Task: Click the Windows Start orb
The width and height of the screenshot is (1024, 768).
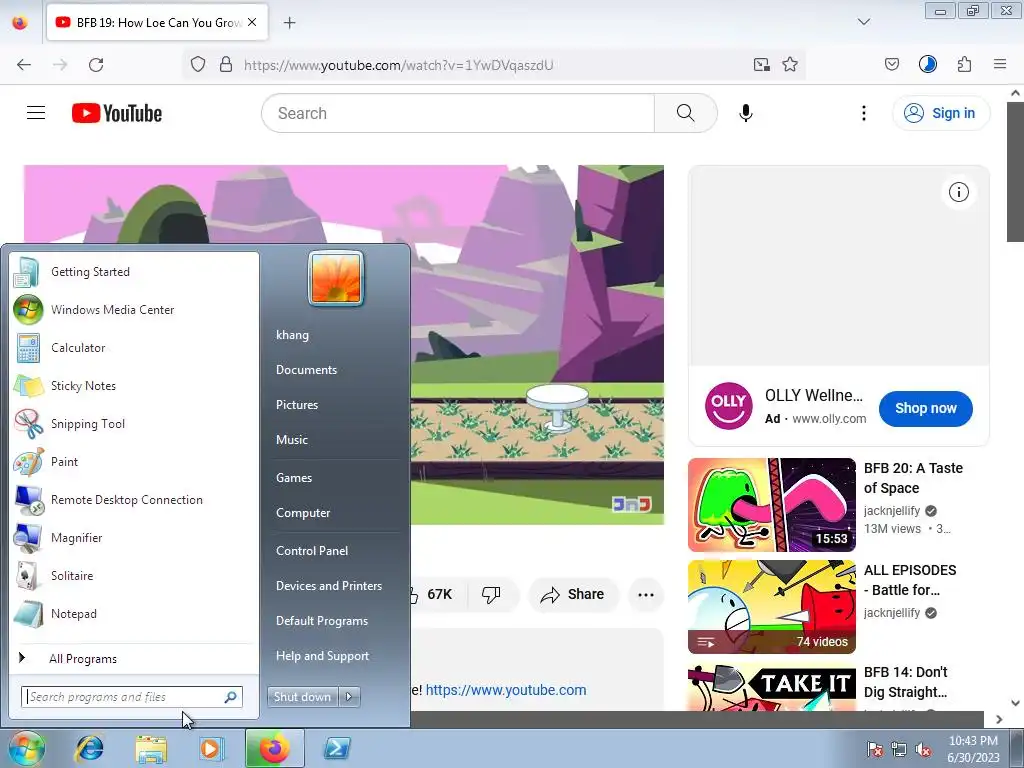Action: pos(26,748)
